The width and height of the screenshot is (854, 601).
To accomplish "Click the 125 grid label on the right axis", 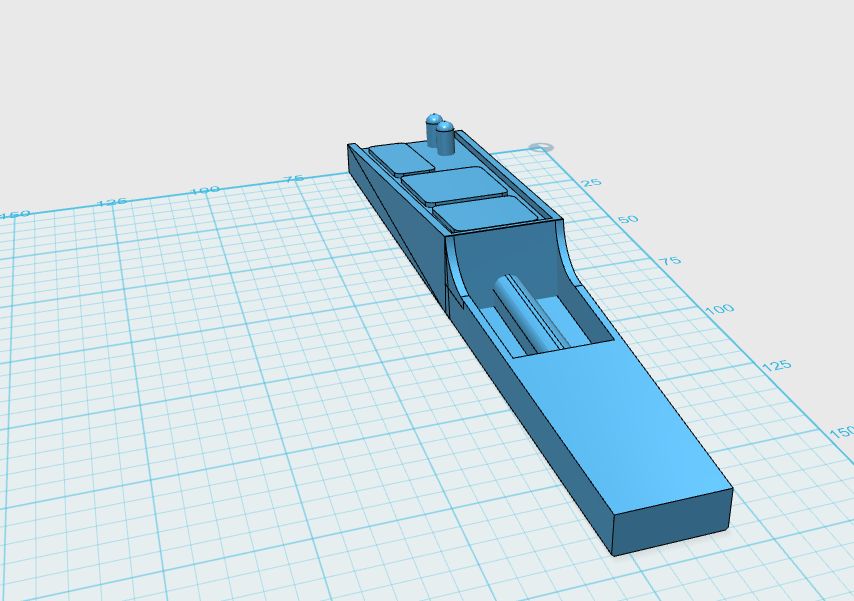I will click(776, 365).
